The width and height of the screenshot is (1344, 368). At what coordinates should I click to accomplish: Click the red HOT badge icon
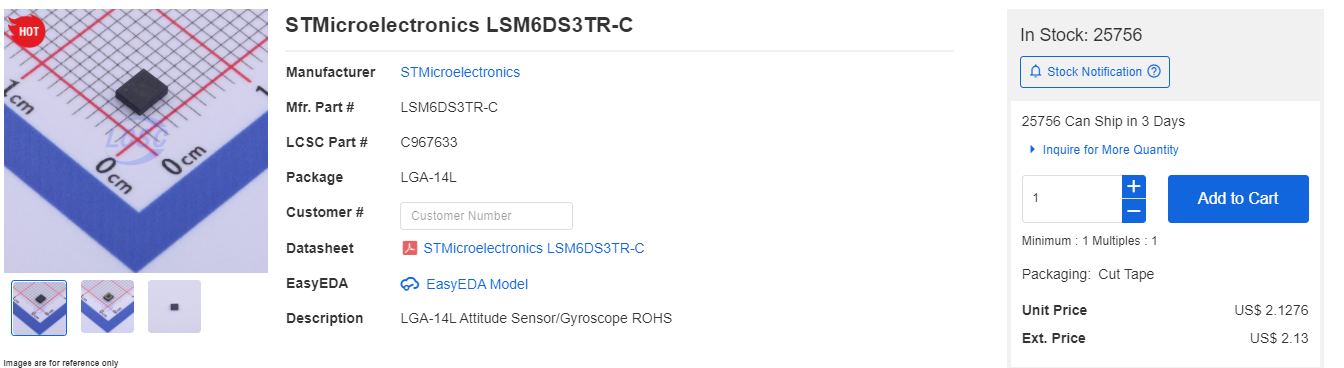(x=26, y=29)
